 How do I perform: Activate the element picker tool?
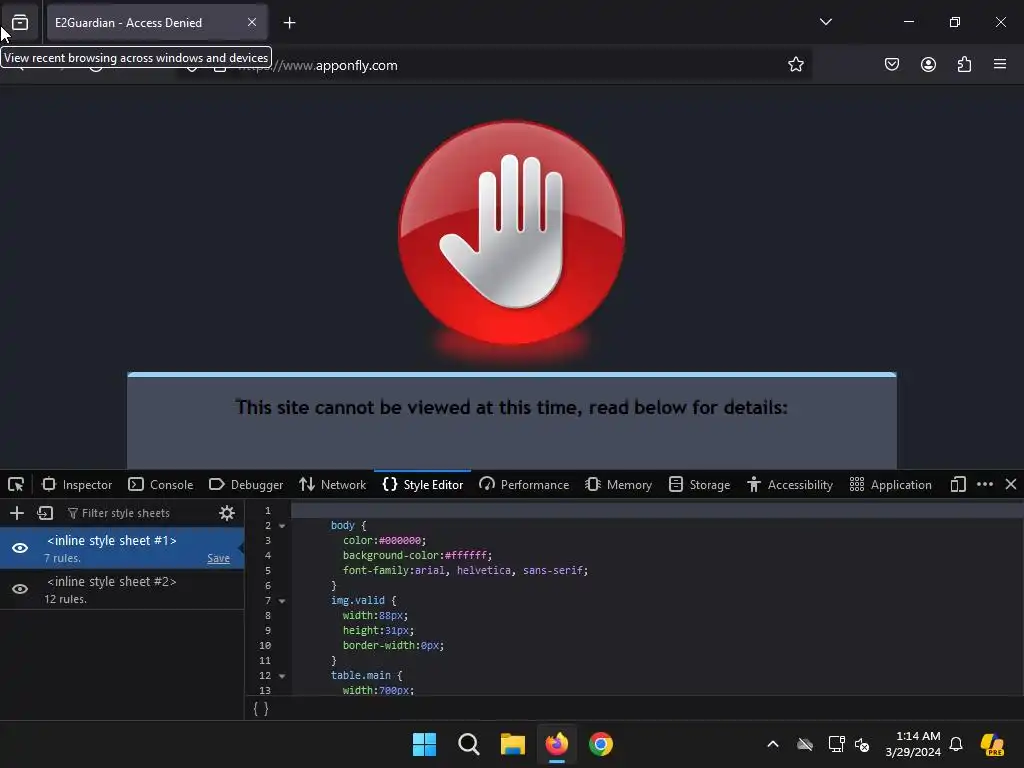click(16, 485)
